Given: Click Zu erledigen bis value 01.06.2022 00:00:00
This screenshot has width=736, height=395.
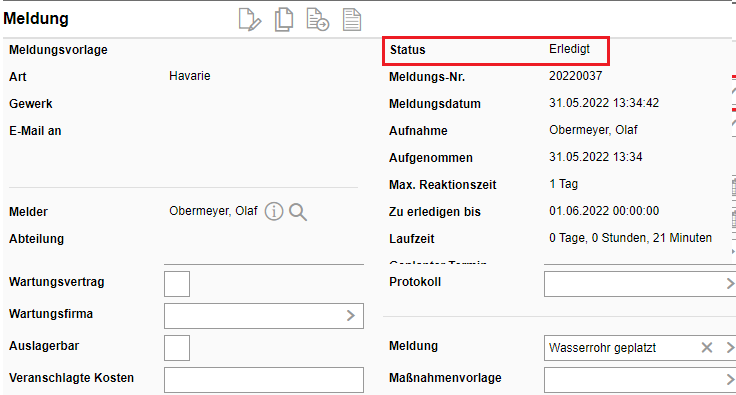Looking at the screenshot, I should pyautogui.click(x=604, y=211).
